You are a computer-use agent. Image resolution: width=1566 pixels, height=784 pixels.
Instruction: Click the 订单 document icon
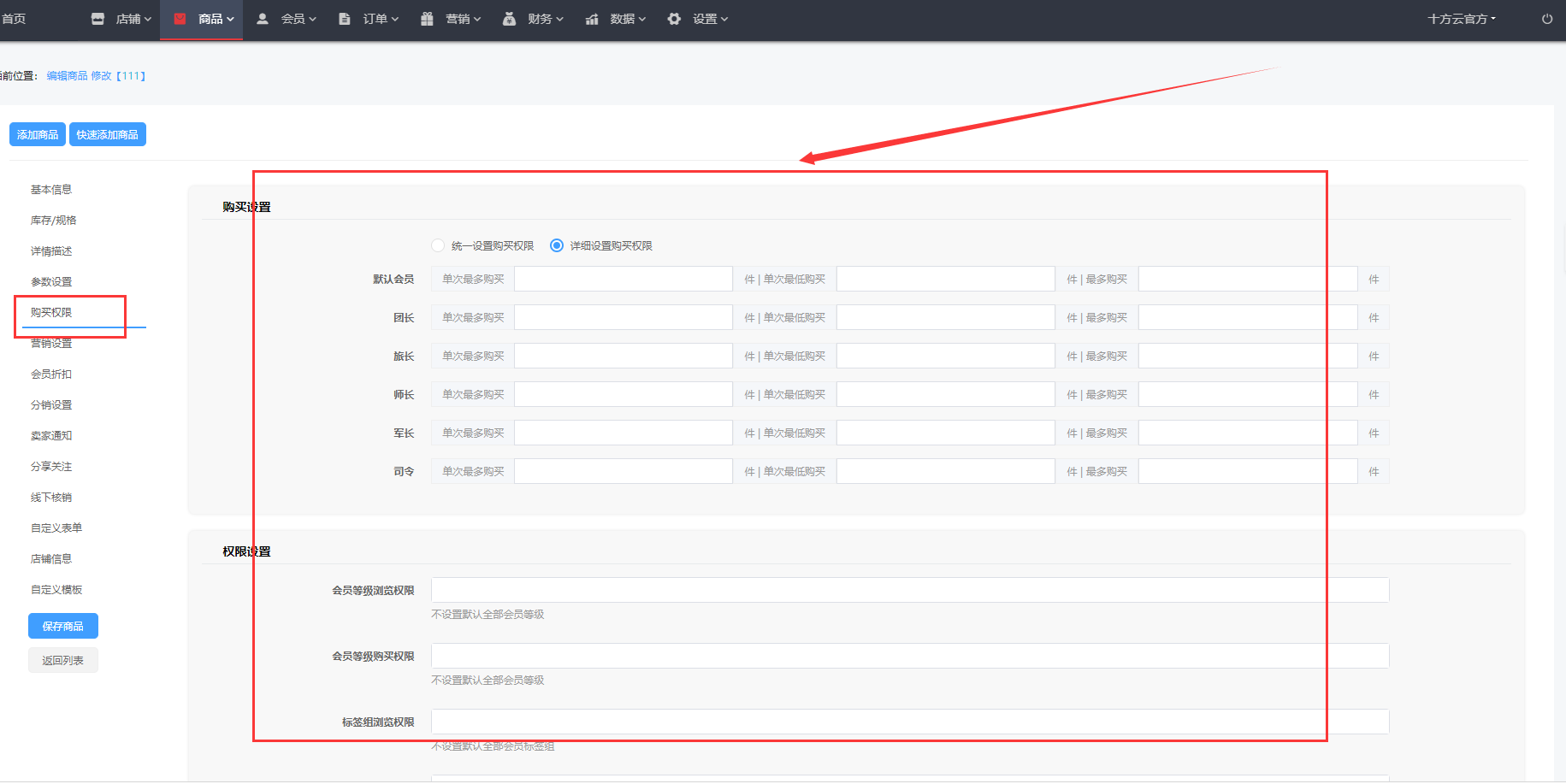(x=345, y=19)
